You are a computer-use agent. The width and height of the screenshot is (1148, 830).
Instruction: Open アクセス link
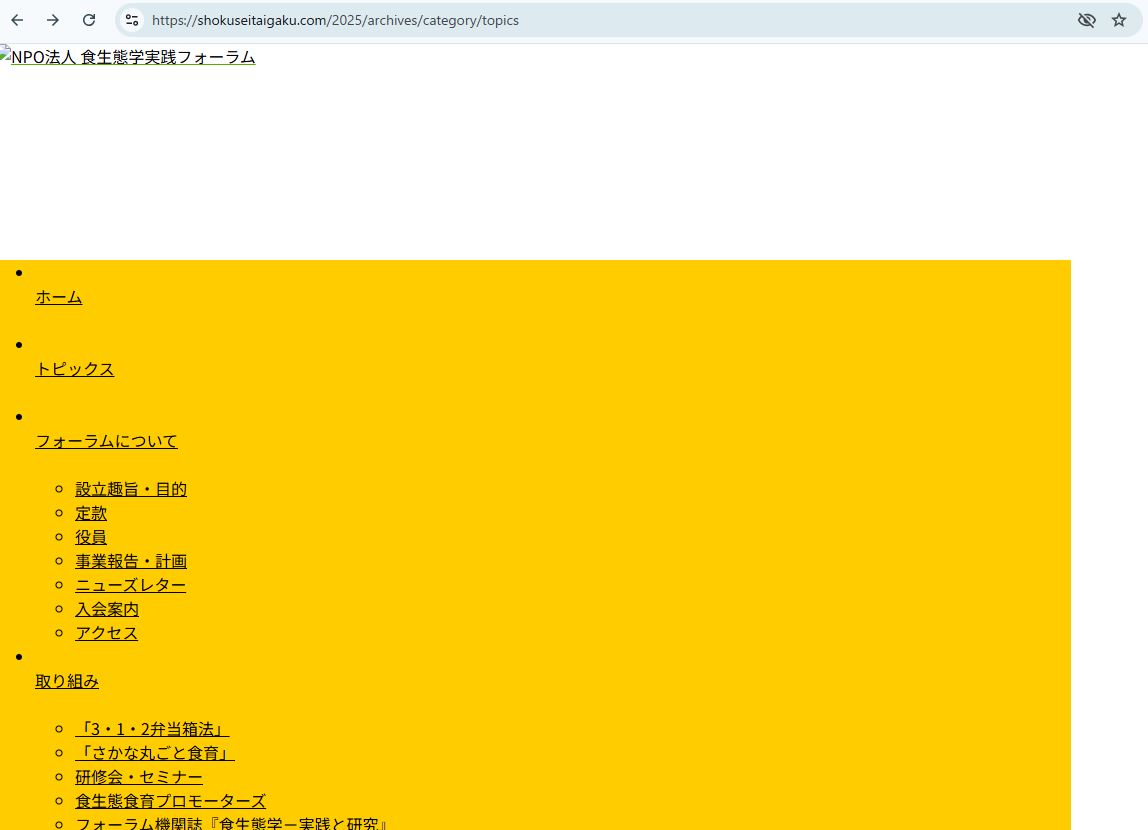click(106, 633)
